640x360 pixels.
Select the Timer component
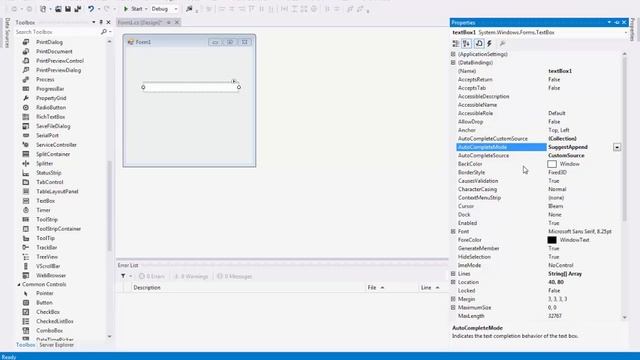(43, 210)
